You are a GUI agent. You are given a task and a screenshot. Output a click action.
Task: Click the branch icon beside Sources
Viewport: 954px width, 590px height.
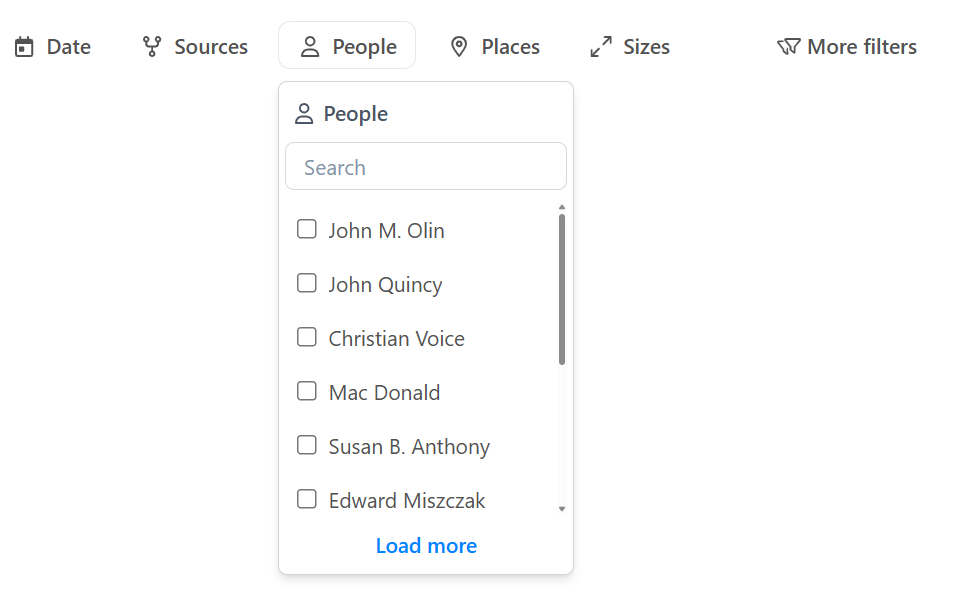[x=151, y=47]
